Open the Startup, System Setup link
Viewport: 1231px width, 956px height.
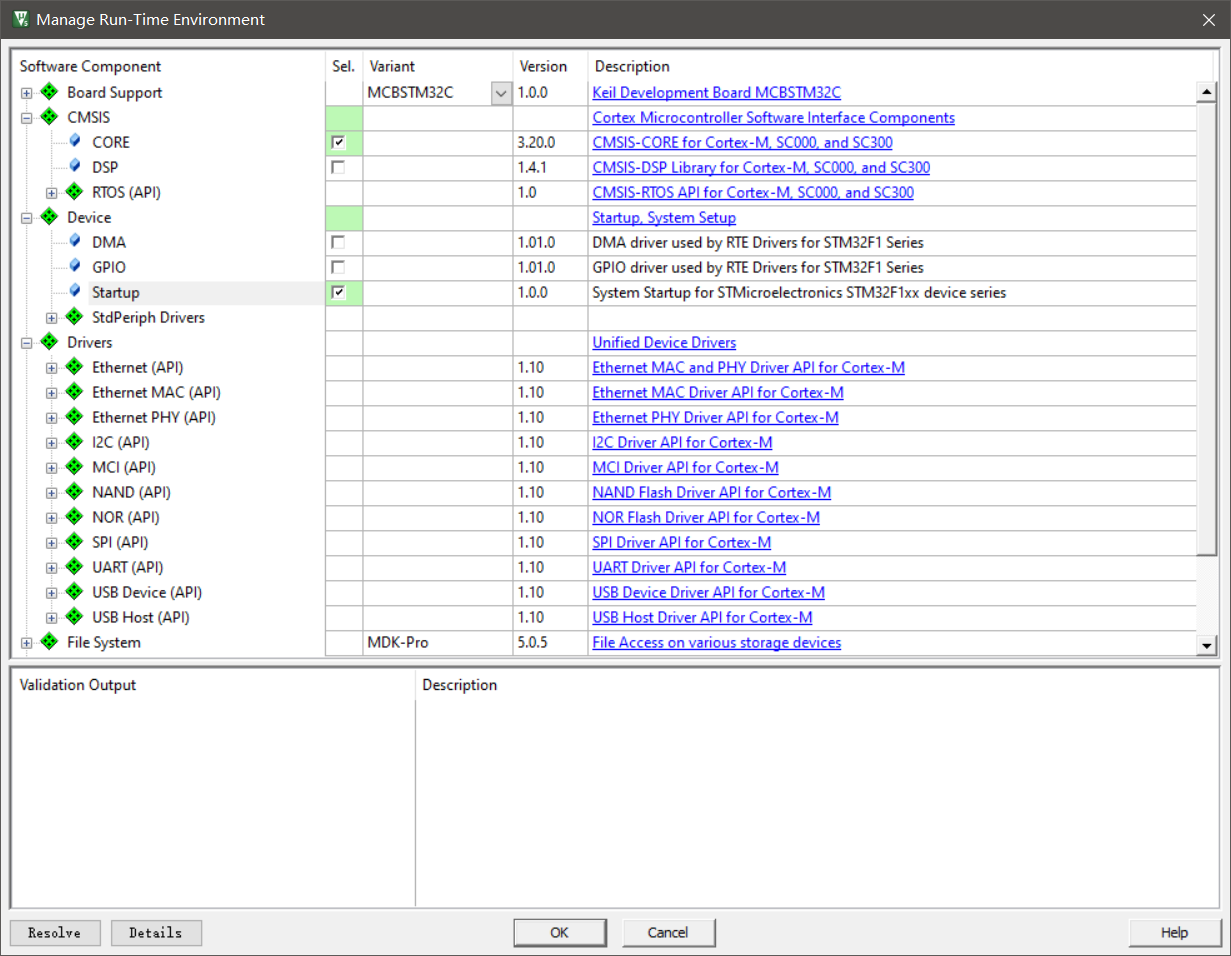pyautogui.click(x=664, y=217)
